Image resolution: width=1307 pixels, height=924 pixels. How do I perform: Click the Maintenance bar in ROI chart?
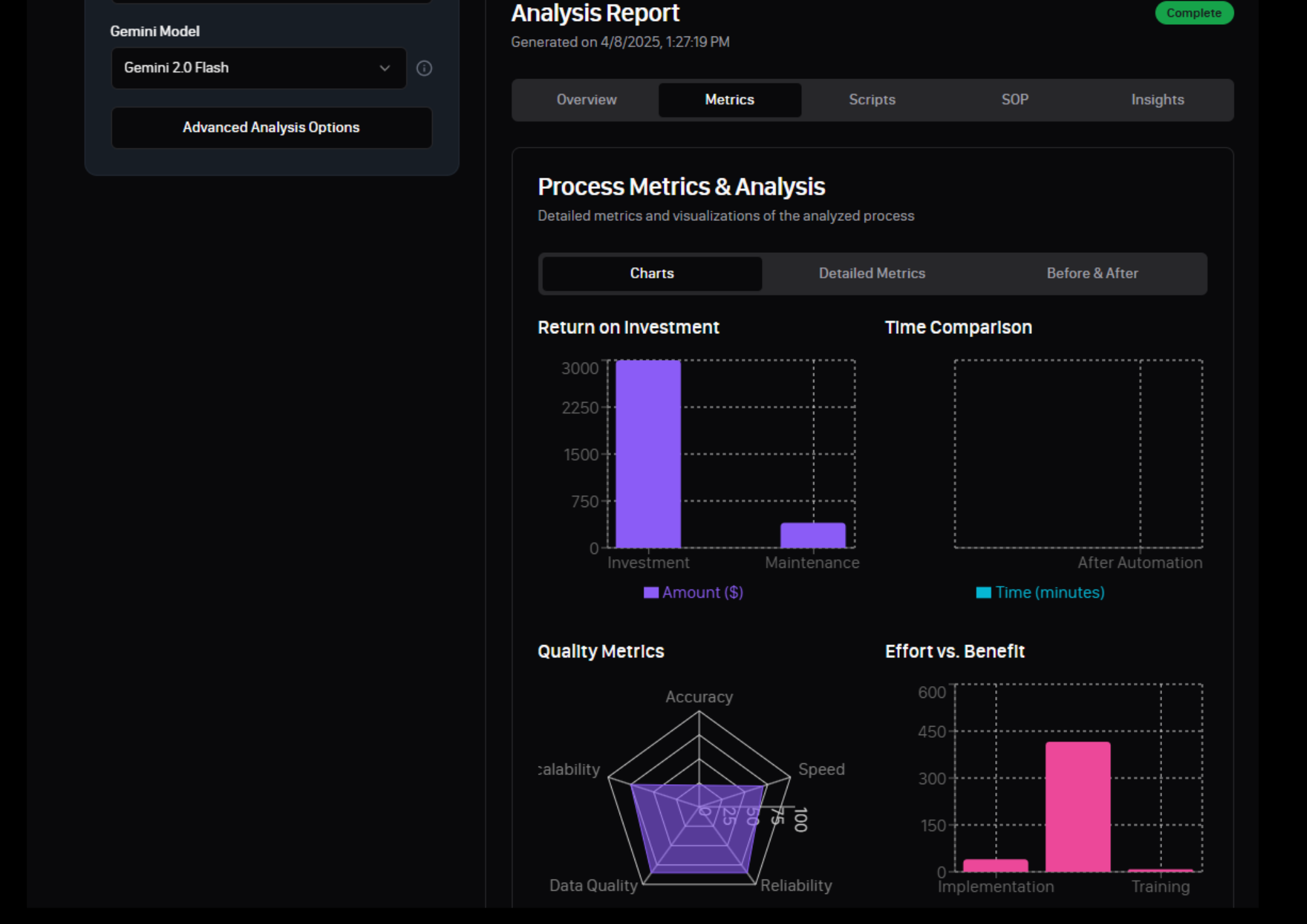[x=812, y=535]
